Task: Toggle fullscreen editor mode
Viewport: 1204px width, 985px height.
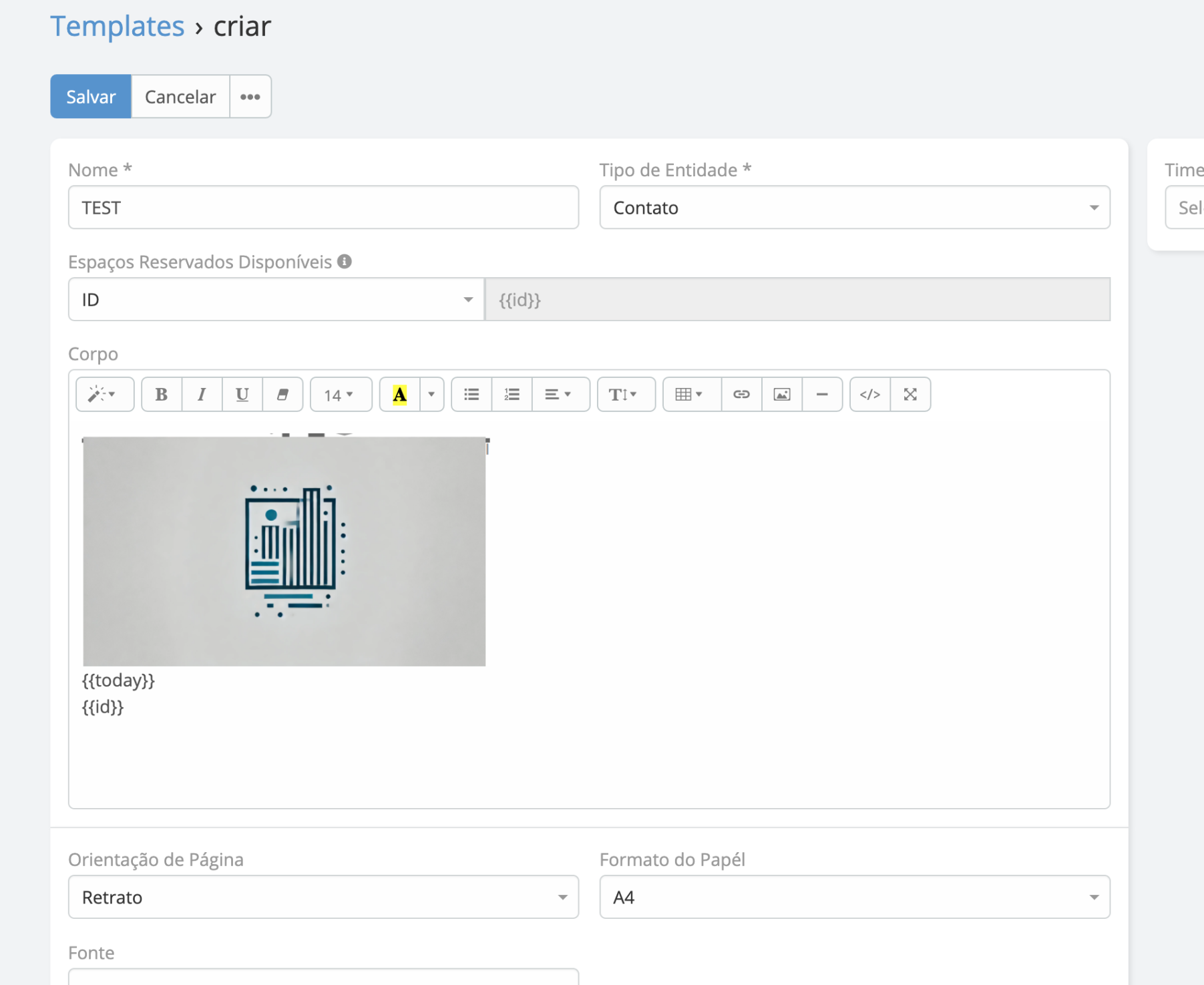Action: pos(910,395)
